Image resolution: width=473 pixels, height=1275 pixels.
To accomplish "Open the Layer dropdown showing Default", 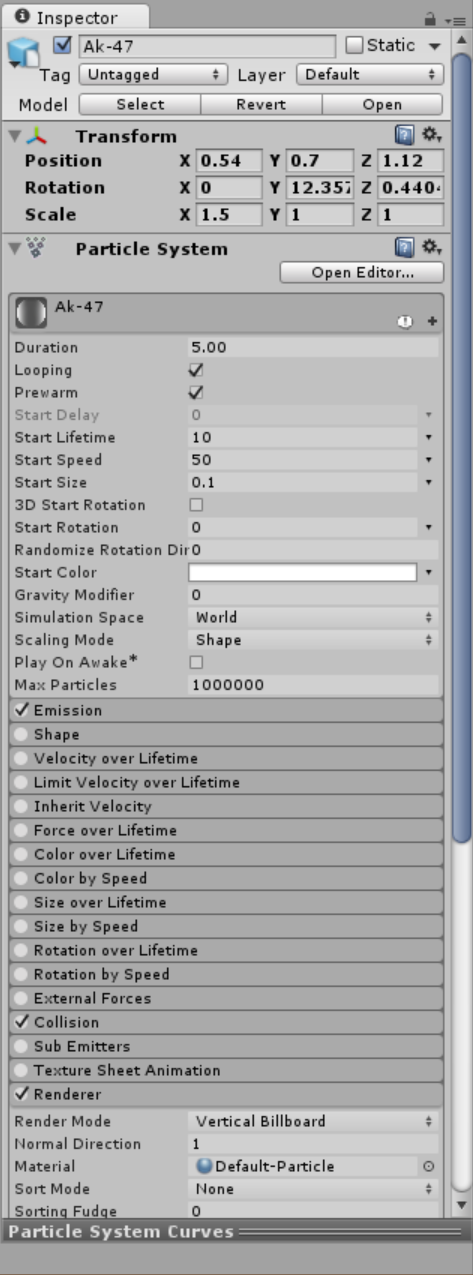I will [370, 75].
